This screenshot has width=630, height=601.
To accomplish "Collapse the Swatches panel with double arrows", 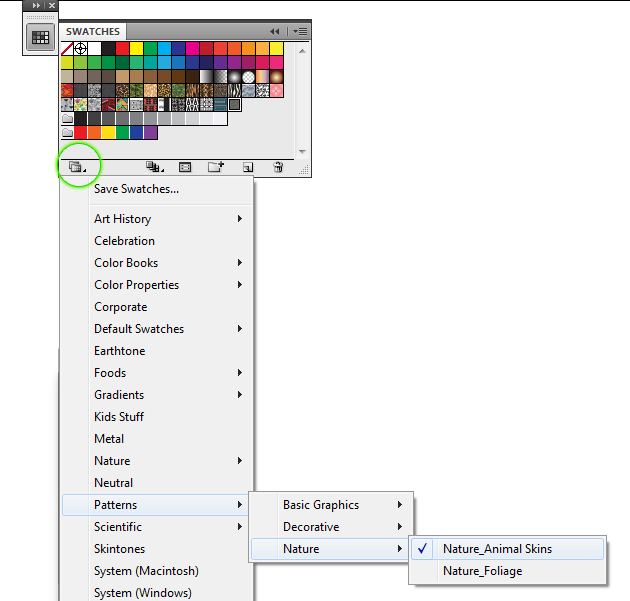I will 275,31.
